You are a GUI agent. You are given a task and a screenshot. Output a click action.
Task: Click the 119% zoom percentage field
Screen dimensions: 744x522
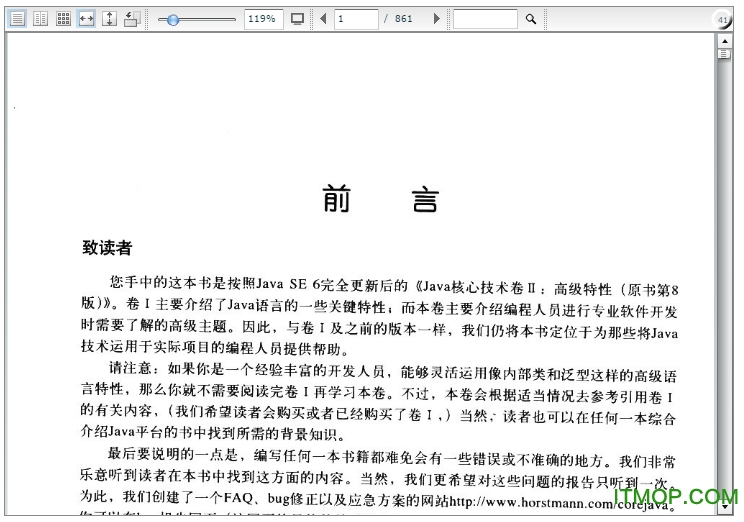(x=263, y=19)
